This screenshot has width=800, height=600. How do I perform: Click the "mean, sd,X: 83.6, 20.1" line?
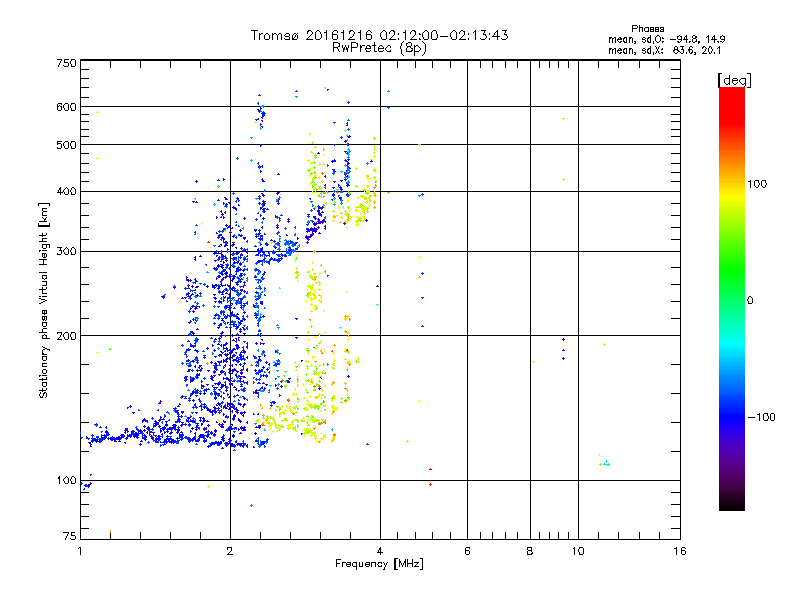coord(664,50)
